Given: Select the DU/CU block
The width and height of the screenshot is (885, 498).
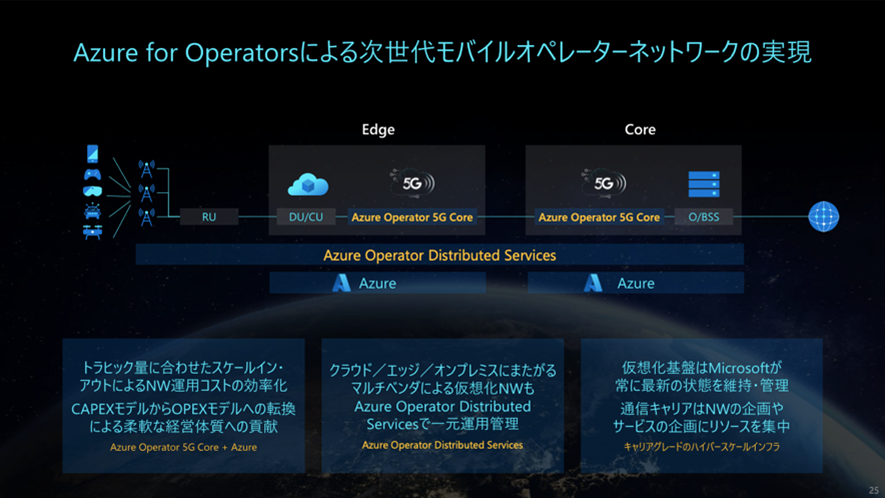Looking at the screenshot, I should point(306,217).
